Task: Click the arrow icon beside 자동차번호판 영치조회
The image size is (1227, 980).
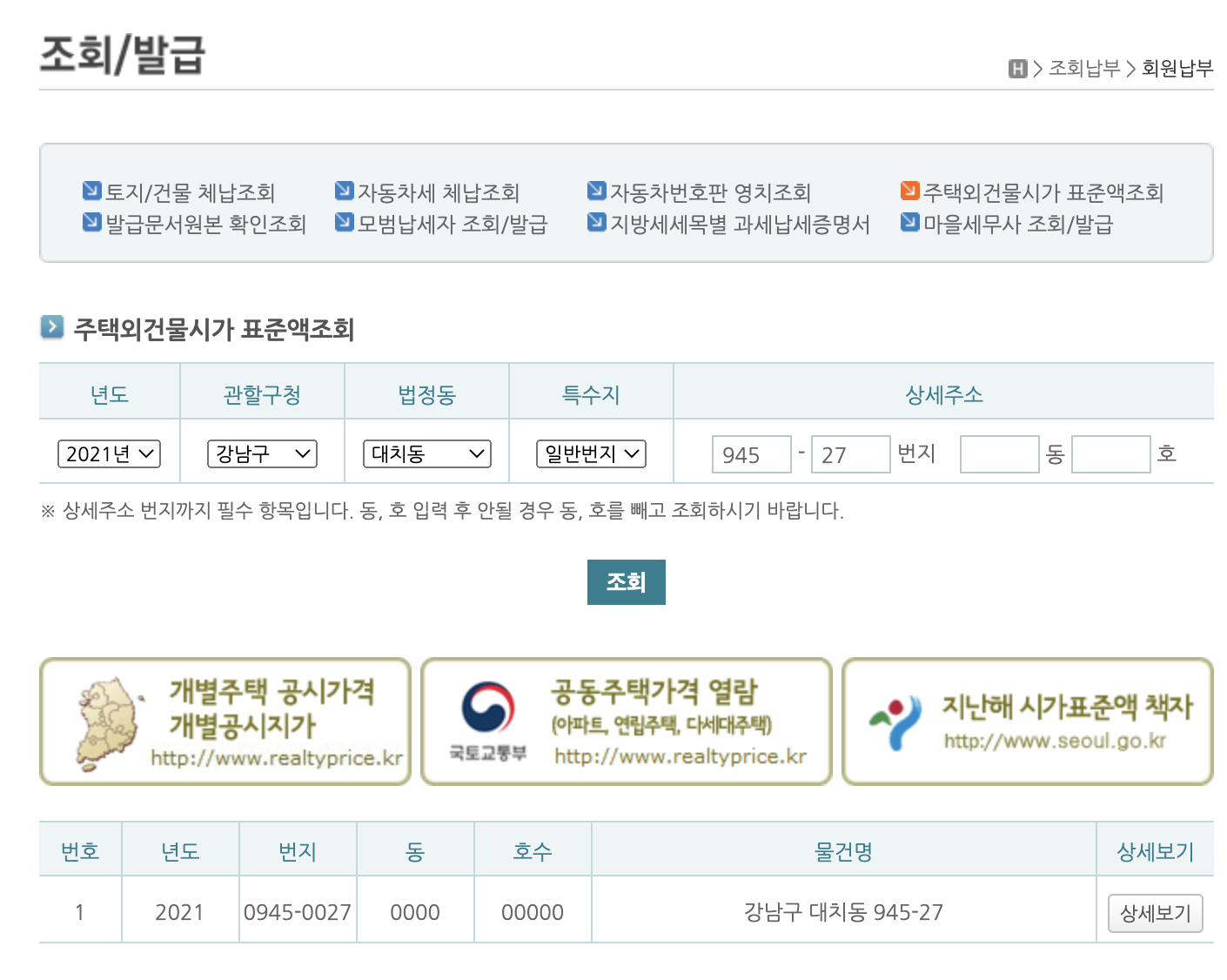Action: click(597, 189)
